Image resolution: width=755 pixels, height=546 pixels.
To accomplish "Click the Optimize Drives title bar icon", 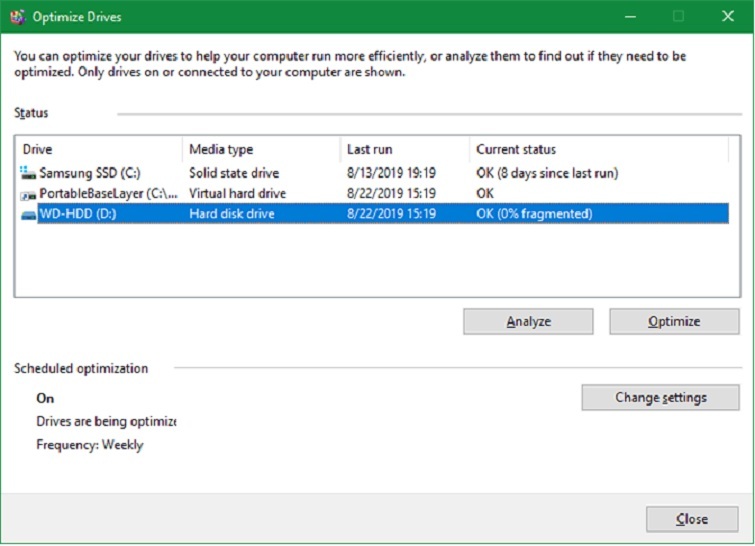I will coord(16,16).
